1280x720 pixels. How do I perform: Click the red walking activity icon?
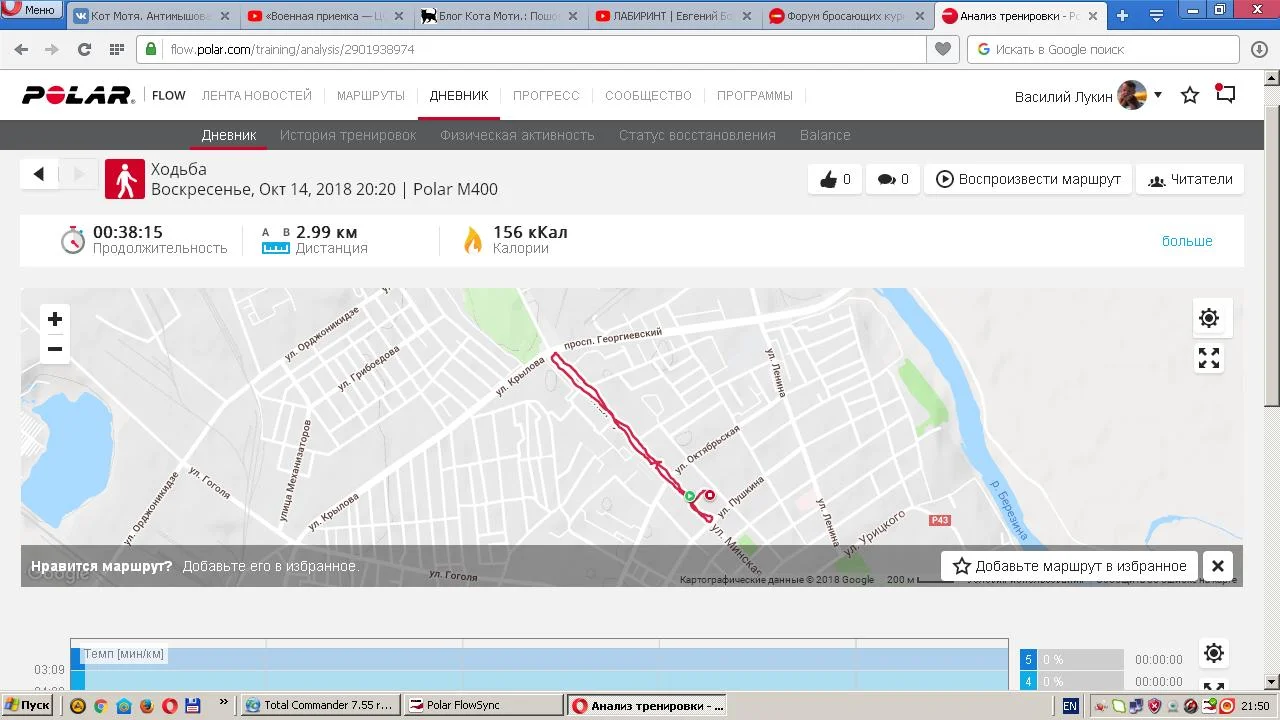point(125,179)
